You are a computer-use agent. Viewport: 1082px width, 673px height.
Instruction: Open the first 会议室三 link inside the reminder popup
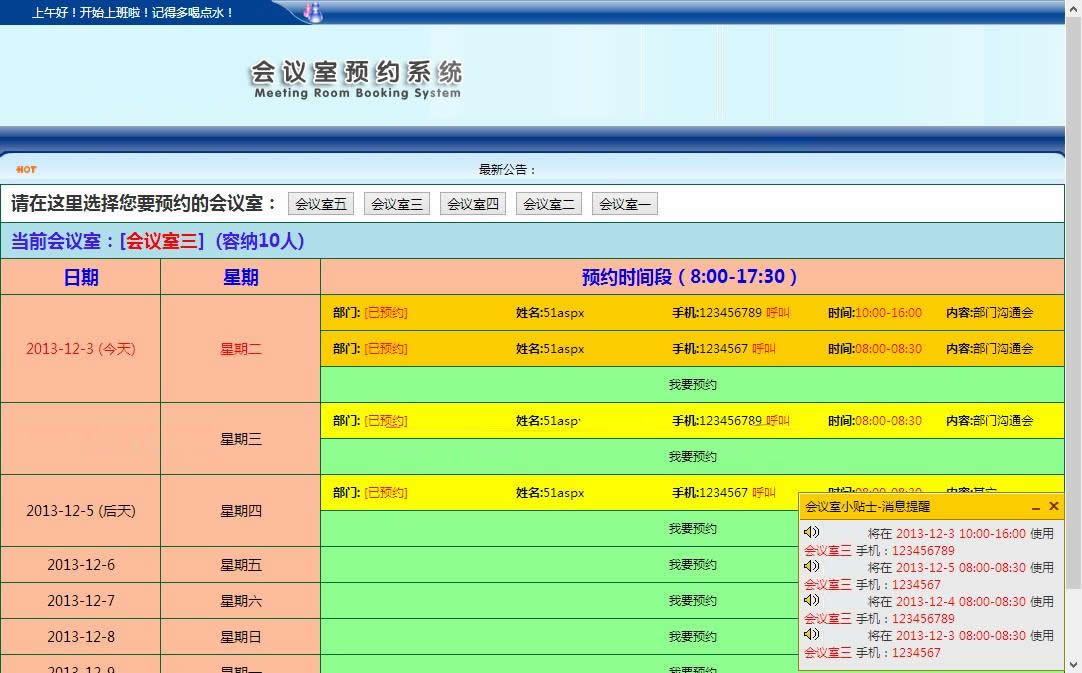pos(825,550)
